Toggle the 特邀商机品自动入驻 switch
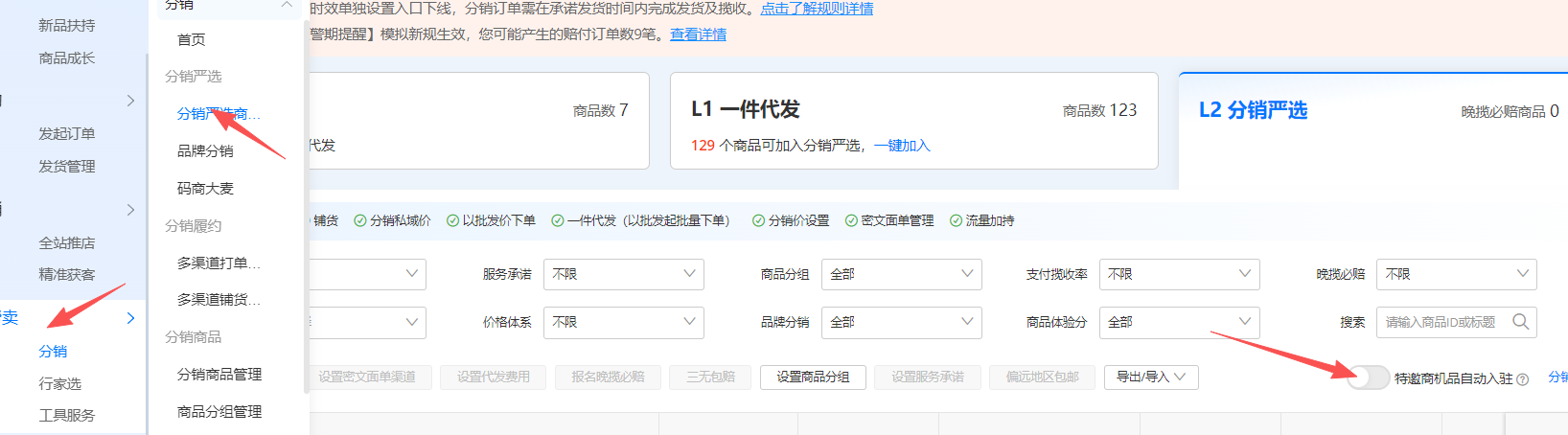 [1369, 378]
